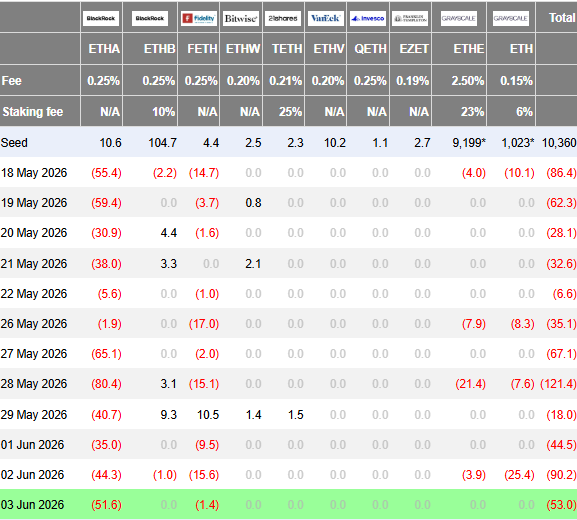Click the 19 May 2026 date
Screen dimensions: 577x520
pos(34,203)
